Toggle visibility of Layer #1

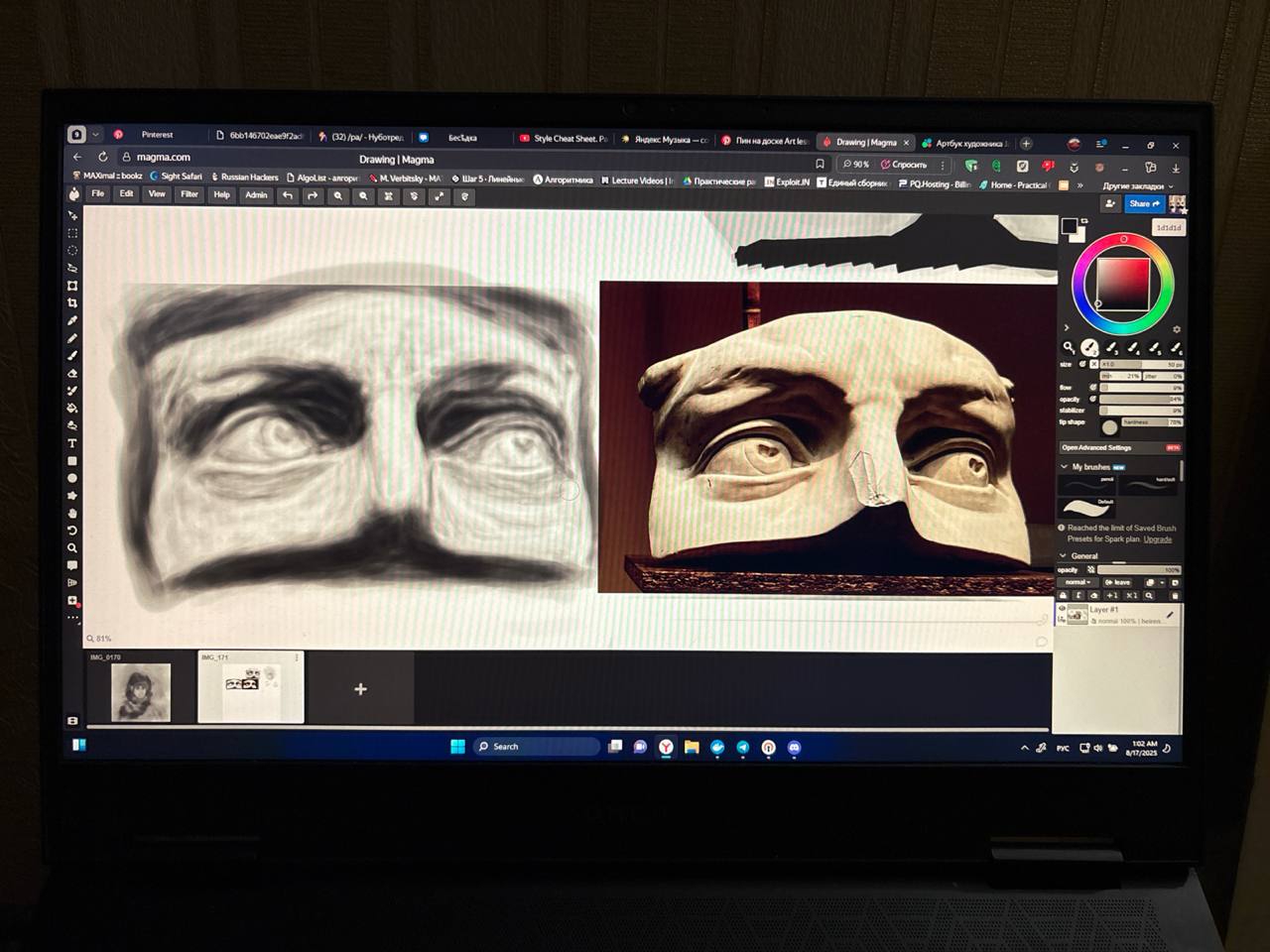[1062, 609]
